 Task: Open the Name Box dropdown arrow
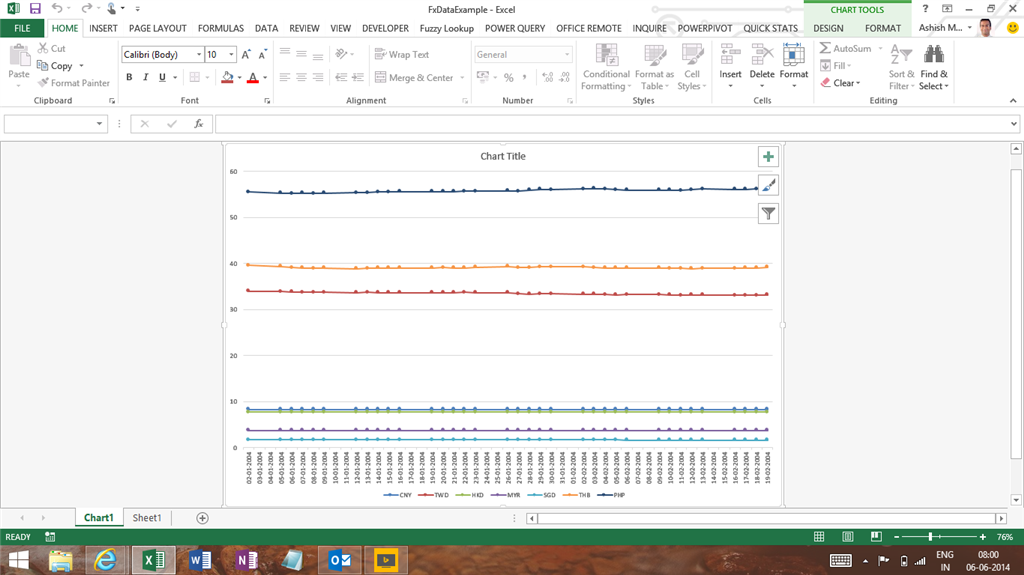pyautogui.click(x=99, y=123)
